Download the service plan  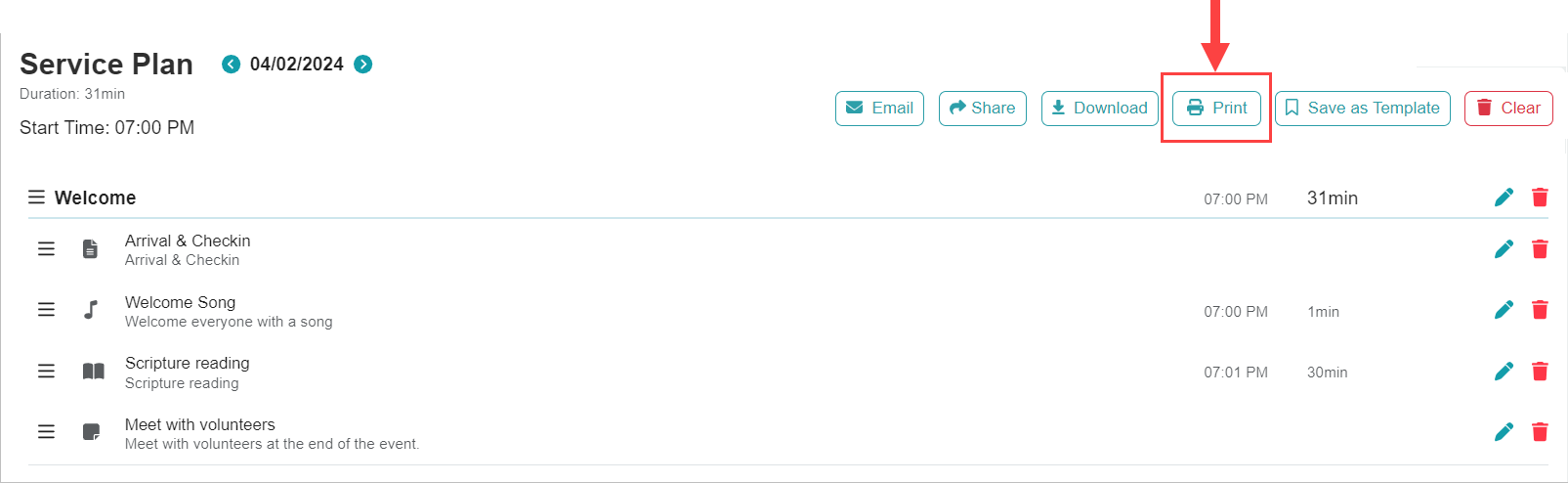1099,109
